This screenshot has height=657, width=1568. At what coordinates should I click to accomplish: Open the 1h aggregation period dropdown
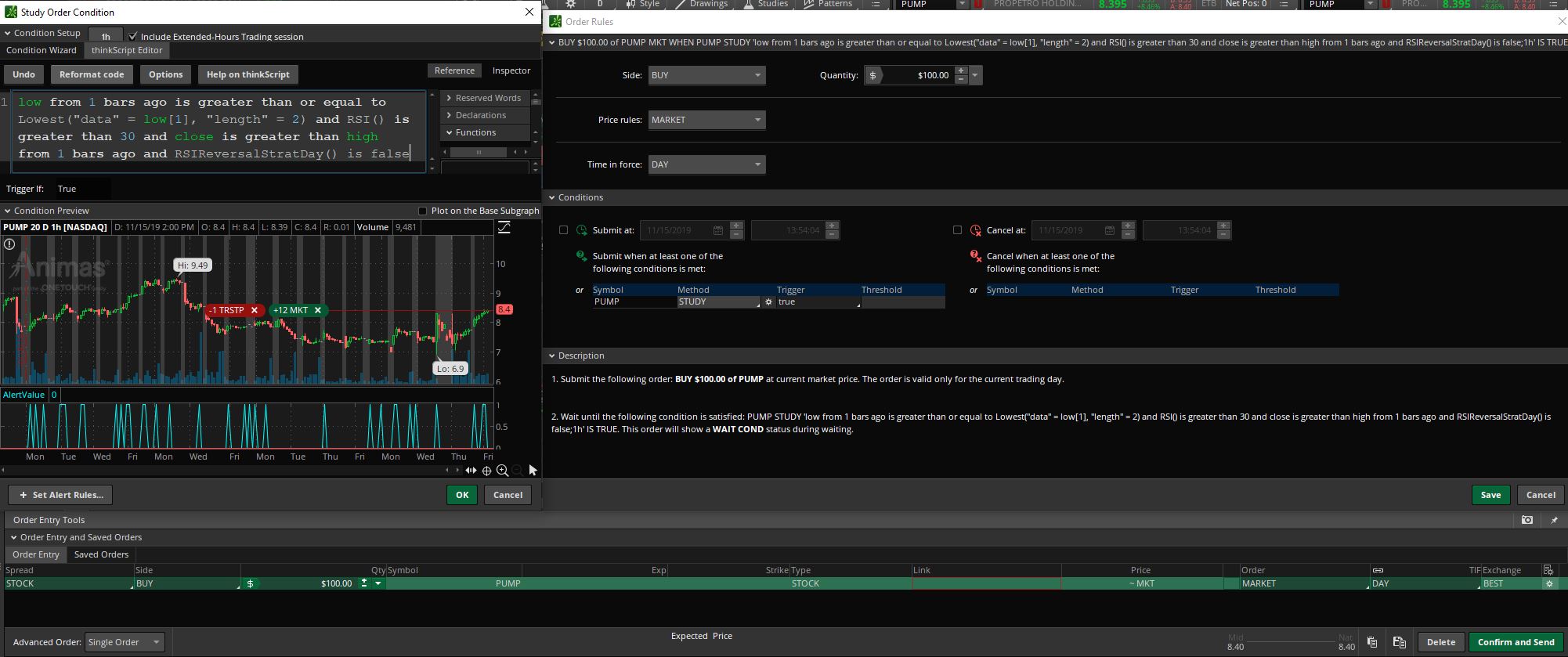(106, 36)
